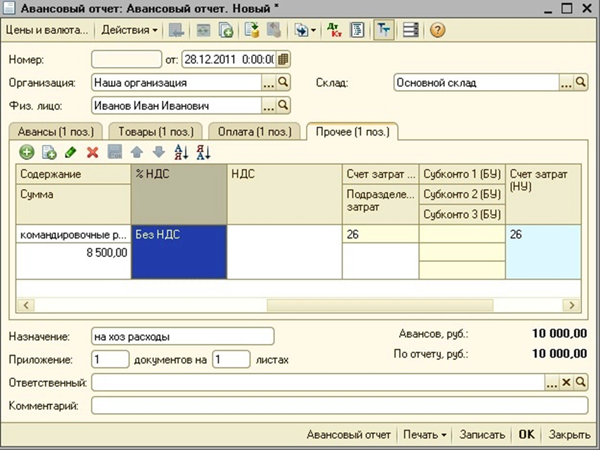
Task: Search Организация with the magnifier icon
Action: click(283, 82)
